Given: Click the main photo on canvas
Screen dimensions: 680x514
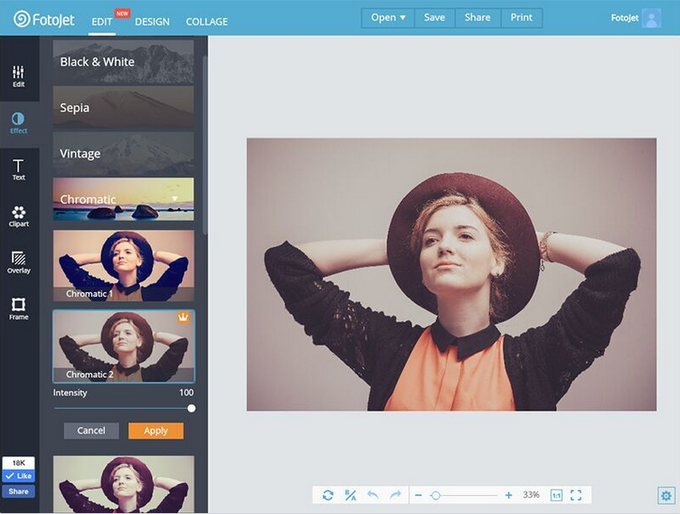Looking at the screenshot, I should click(x=451, y=274).
